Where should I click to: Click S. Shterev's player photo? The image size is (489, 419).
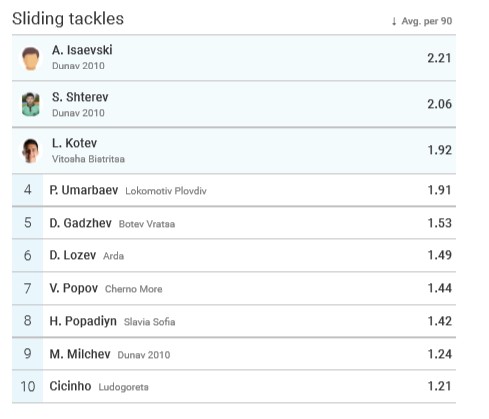point(31,104)
